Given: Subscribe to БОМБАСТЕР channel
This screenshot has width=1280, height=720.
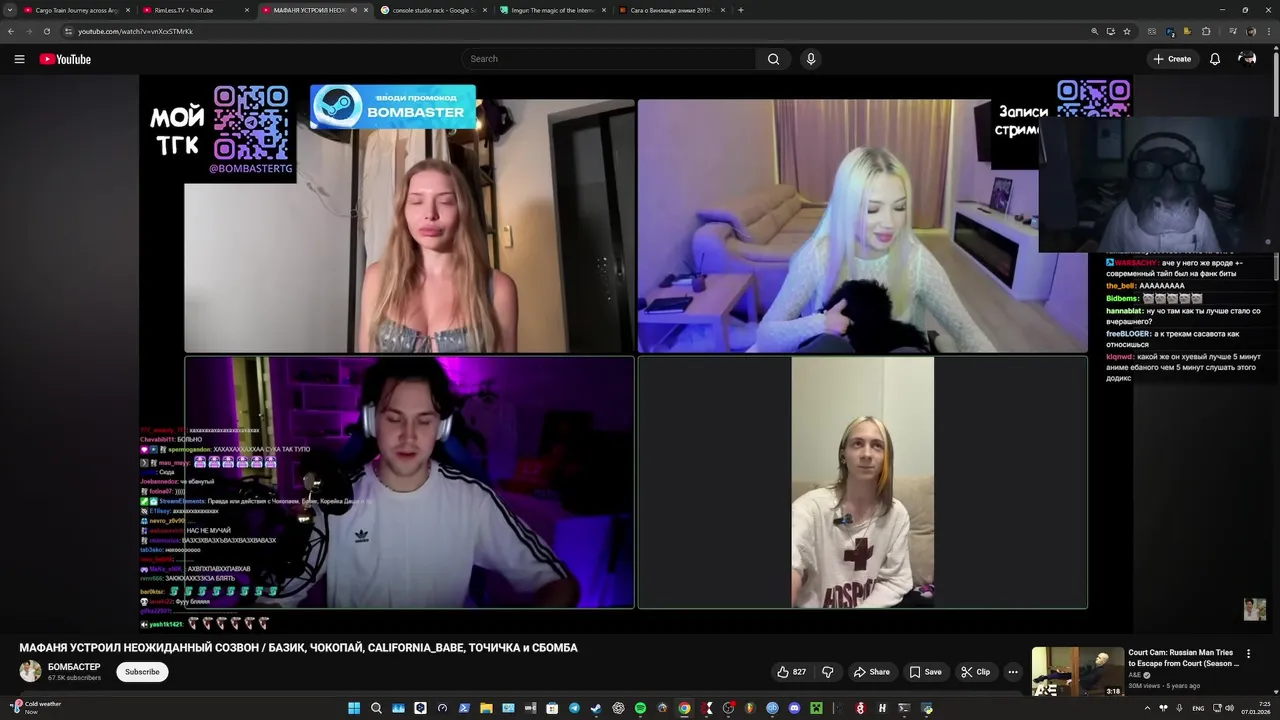Looking at the screenshot, I should pos(142,672).
